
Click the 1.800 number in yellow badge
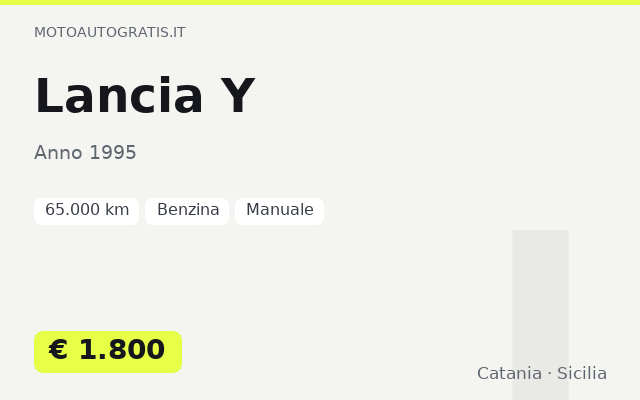point(122,350)
